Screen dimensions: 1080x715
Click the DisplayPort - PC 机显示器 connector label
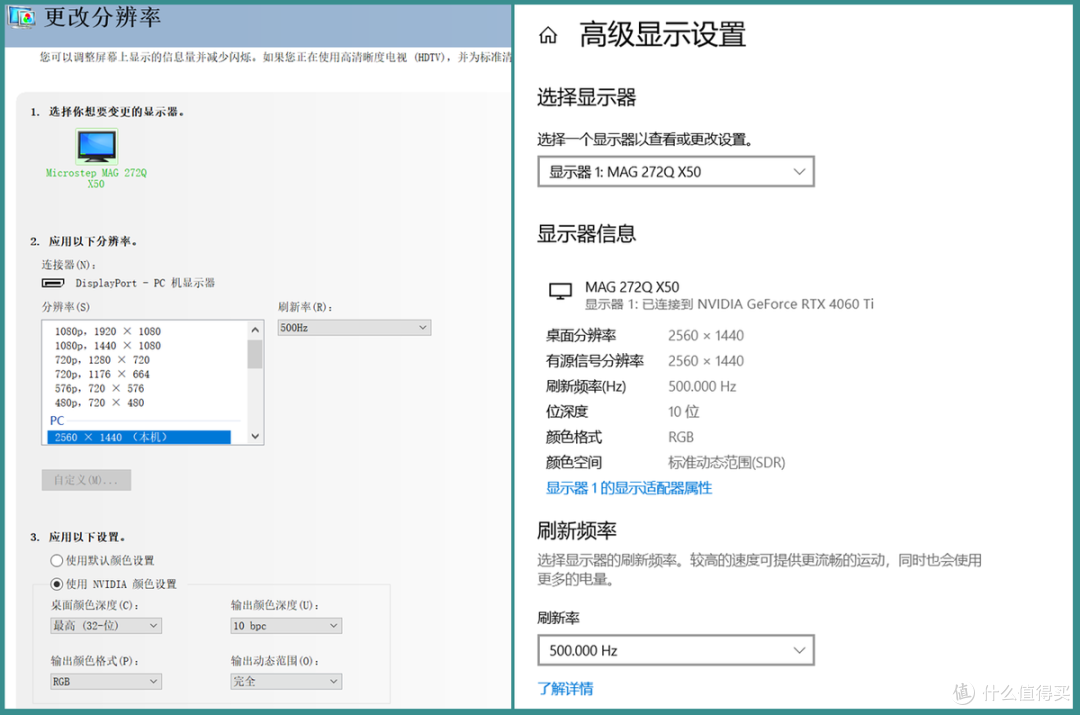pyautogui.click(x=145, y=283)
